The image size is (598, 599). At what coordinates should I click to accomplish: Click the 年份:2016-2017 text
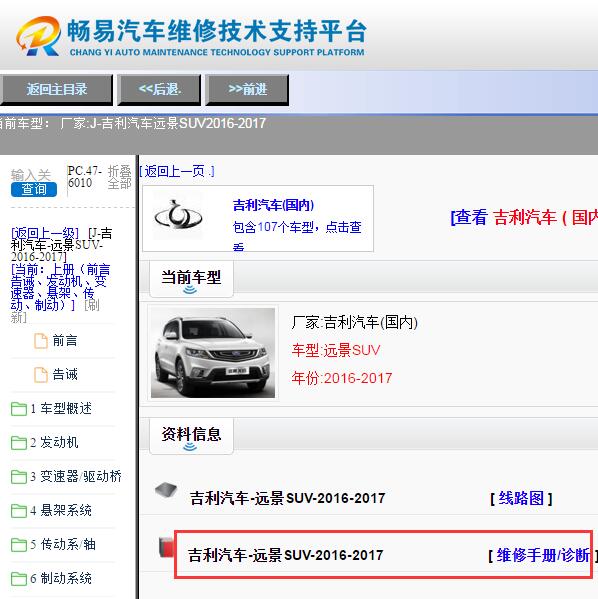pos(342,378)
